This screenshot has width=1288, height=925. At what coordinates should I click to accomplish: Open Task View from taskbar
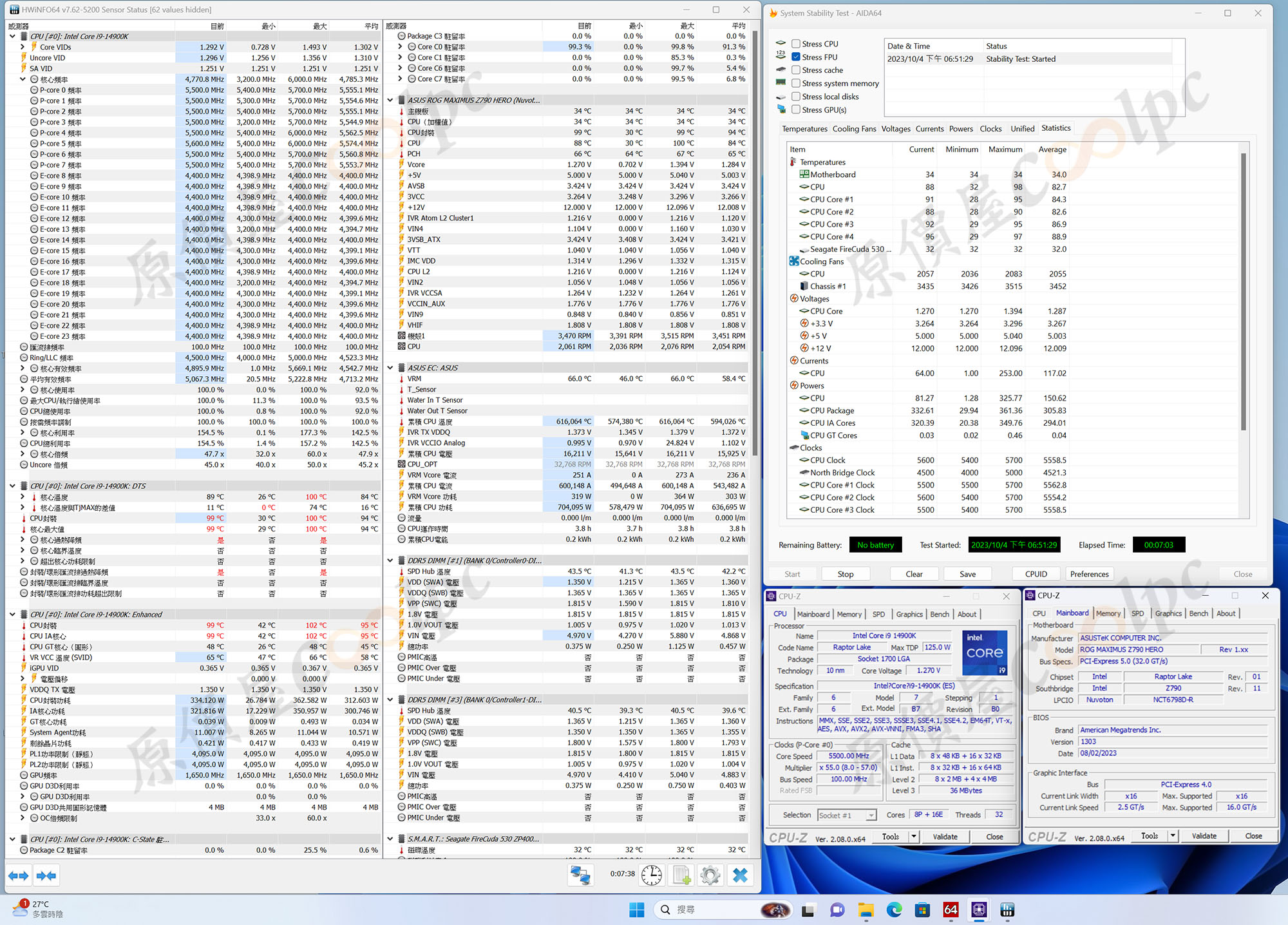pyautogui.click(x=808, y=910)
